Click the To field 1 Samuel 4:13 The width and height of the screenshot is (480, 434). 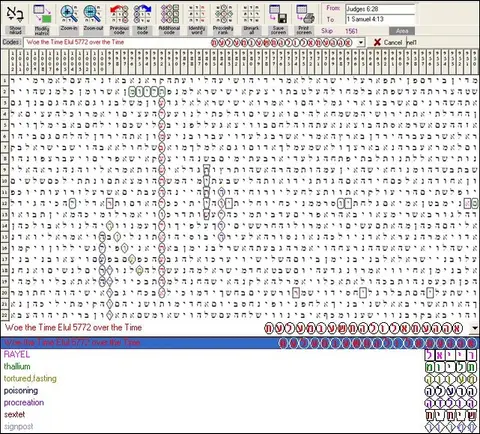tap(380, 19)
